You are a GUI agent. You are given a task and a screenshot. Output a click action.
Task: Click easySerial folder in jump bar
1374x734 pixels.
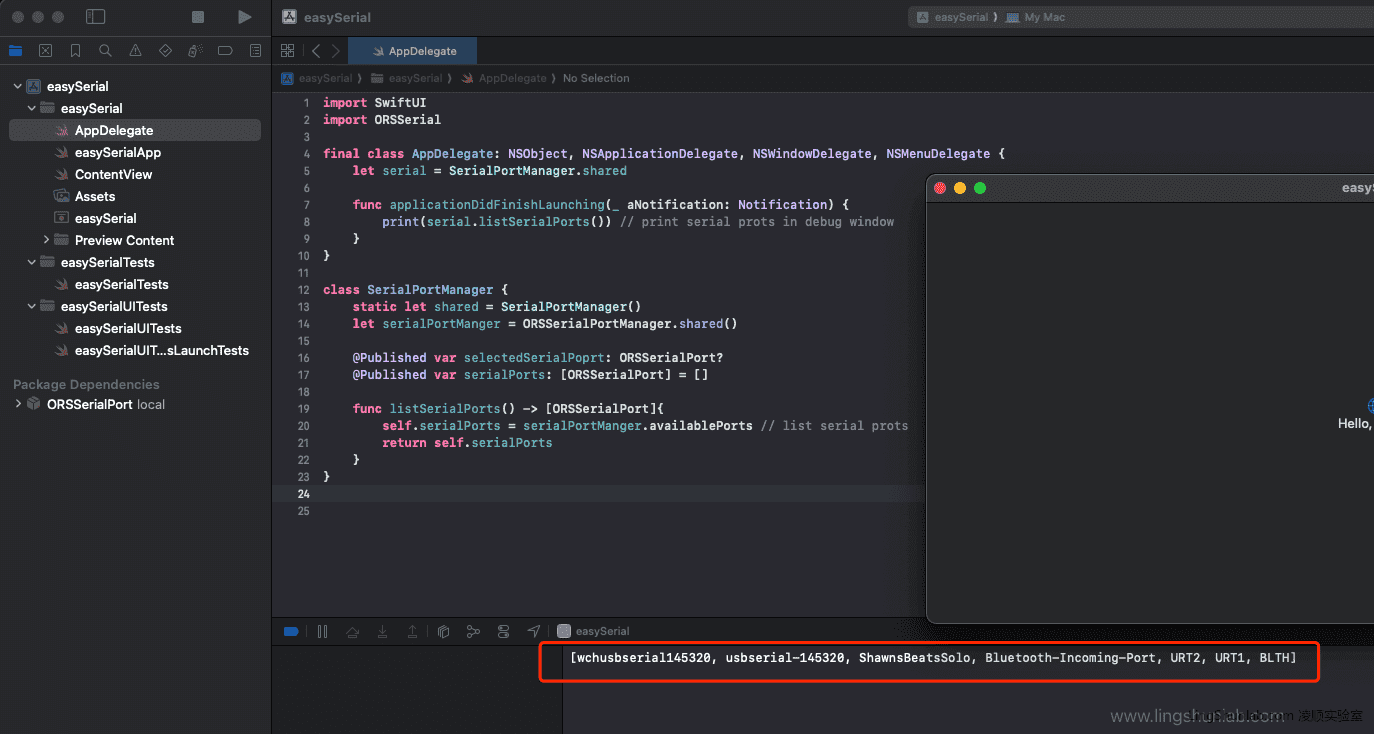click(x=406, y=78)
